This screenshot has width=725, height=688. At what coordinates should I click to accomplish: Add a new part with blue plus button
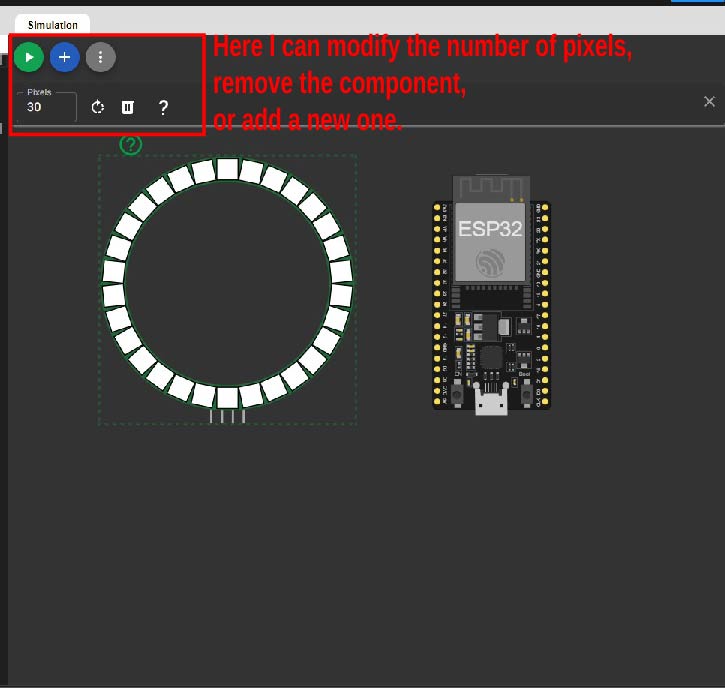[x=65, y=57]
